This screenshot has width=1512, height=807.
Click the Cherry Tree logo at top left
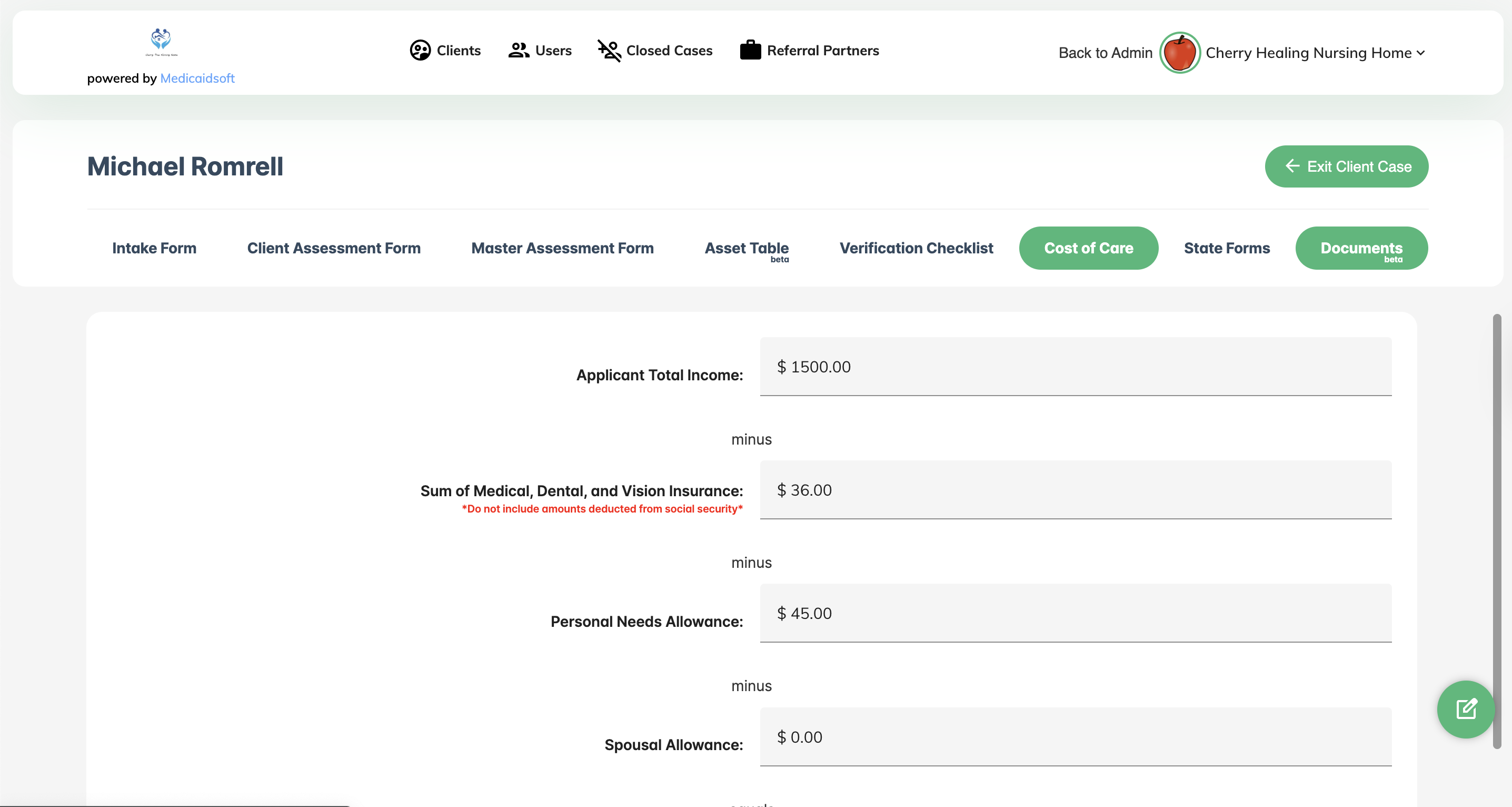coord(161,42)
